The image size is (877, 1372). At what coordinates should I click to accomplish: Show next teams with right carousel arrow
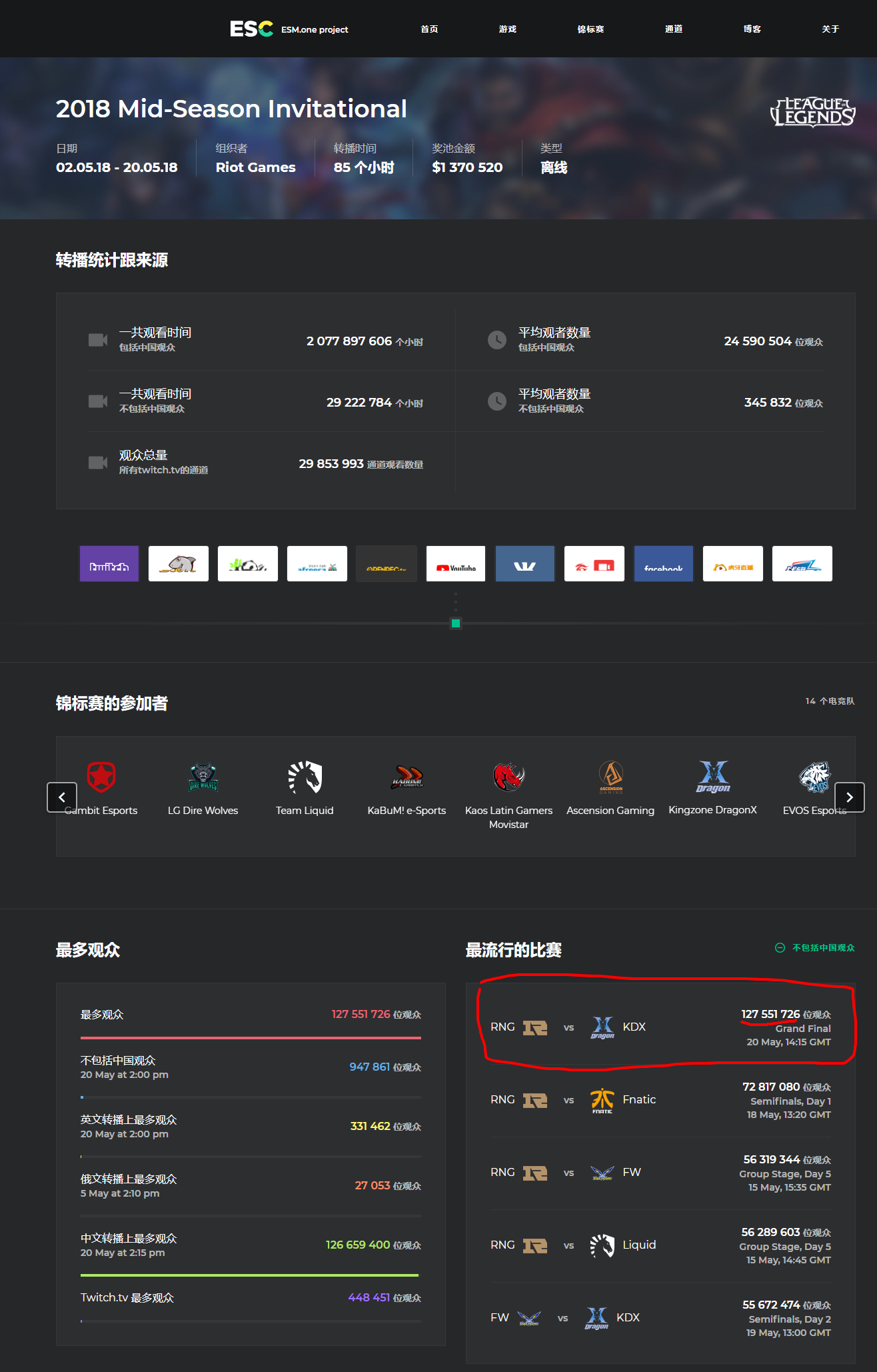point(850,797)
